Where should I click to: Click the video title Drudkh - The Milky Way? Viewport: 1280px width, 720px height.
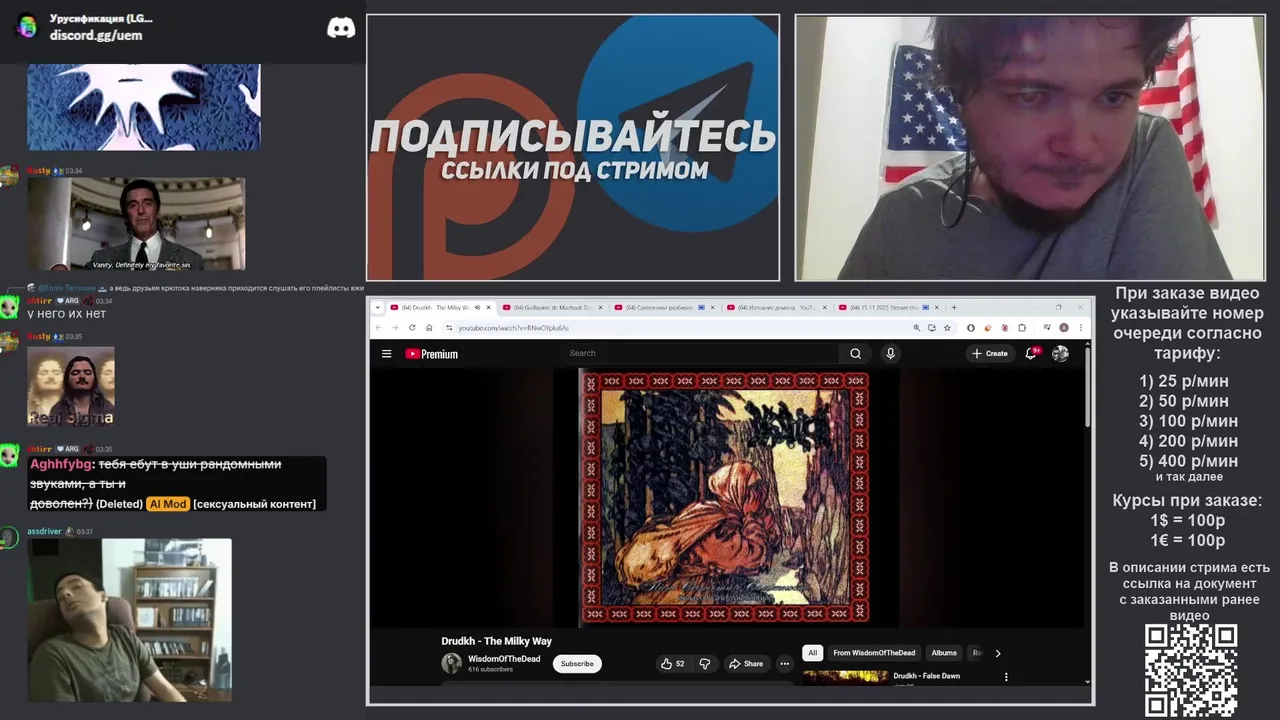click(x=496, y=641)
